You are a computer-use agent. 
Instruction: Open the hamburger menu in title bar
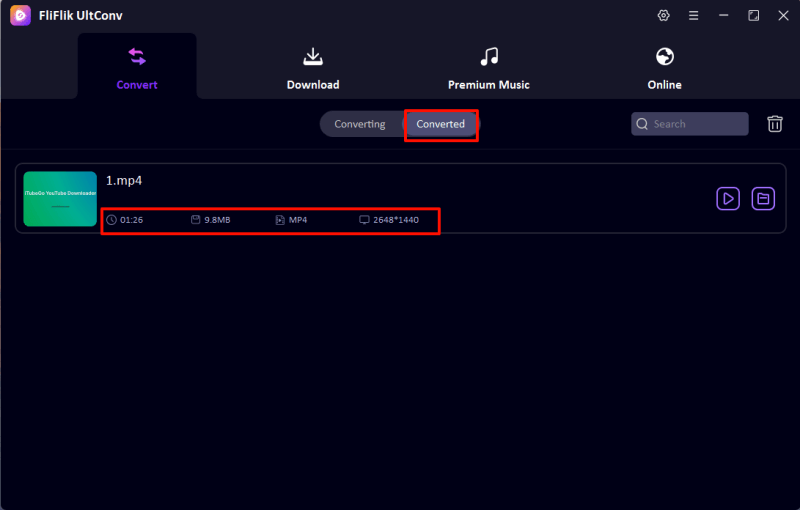coord(693,16)
